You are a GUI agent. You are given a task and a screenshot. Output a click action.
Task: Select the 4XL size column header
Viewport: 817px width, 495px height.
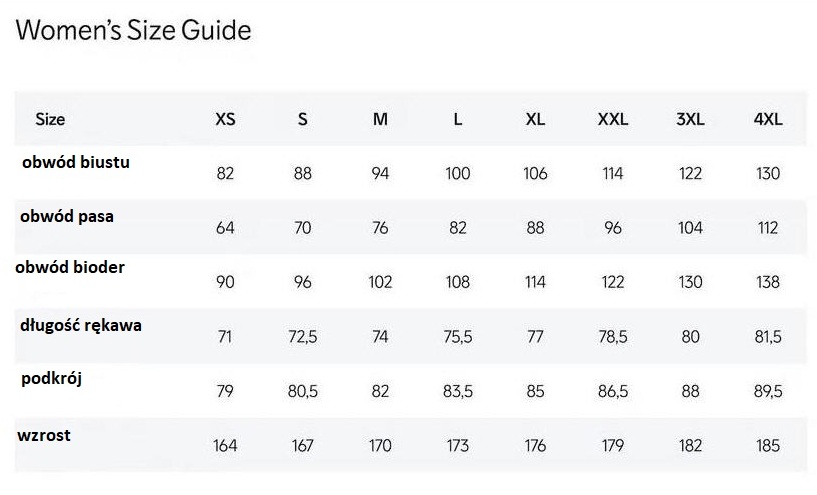pos(768,119)
